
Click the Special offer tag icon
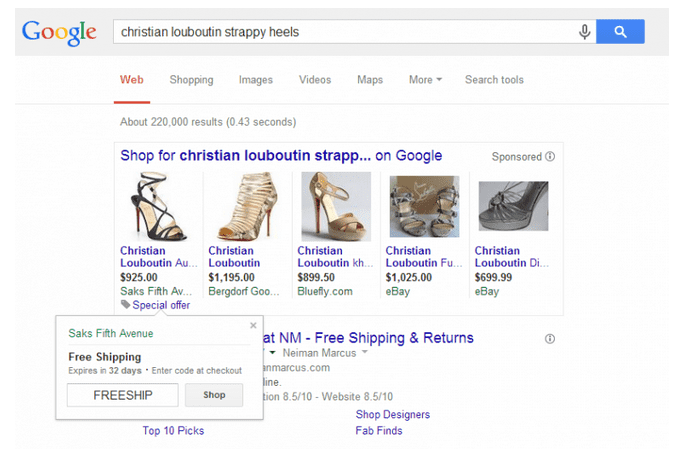[x=124, y=305]
